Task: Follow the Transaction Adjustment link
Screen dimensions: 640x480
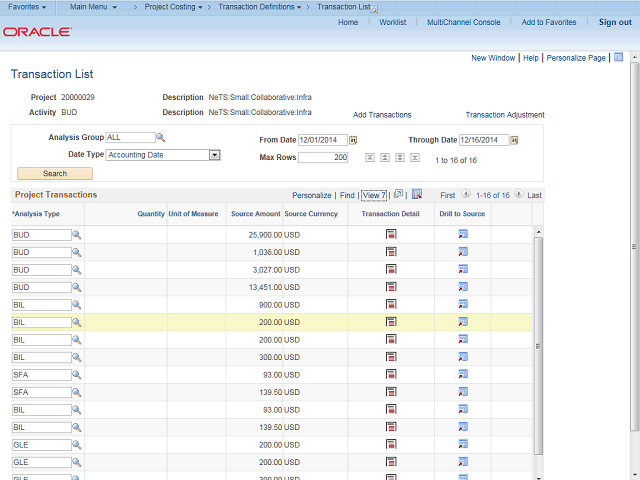Action: [504, 115]
